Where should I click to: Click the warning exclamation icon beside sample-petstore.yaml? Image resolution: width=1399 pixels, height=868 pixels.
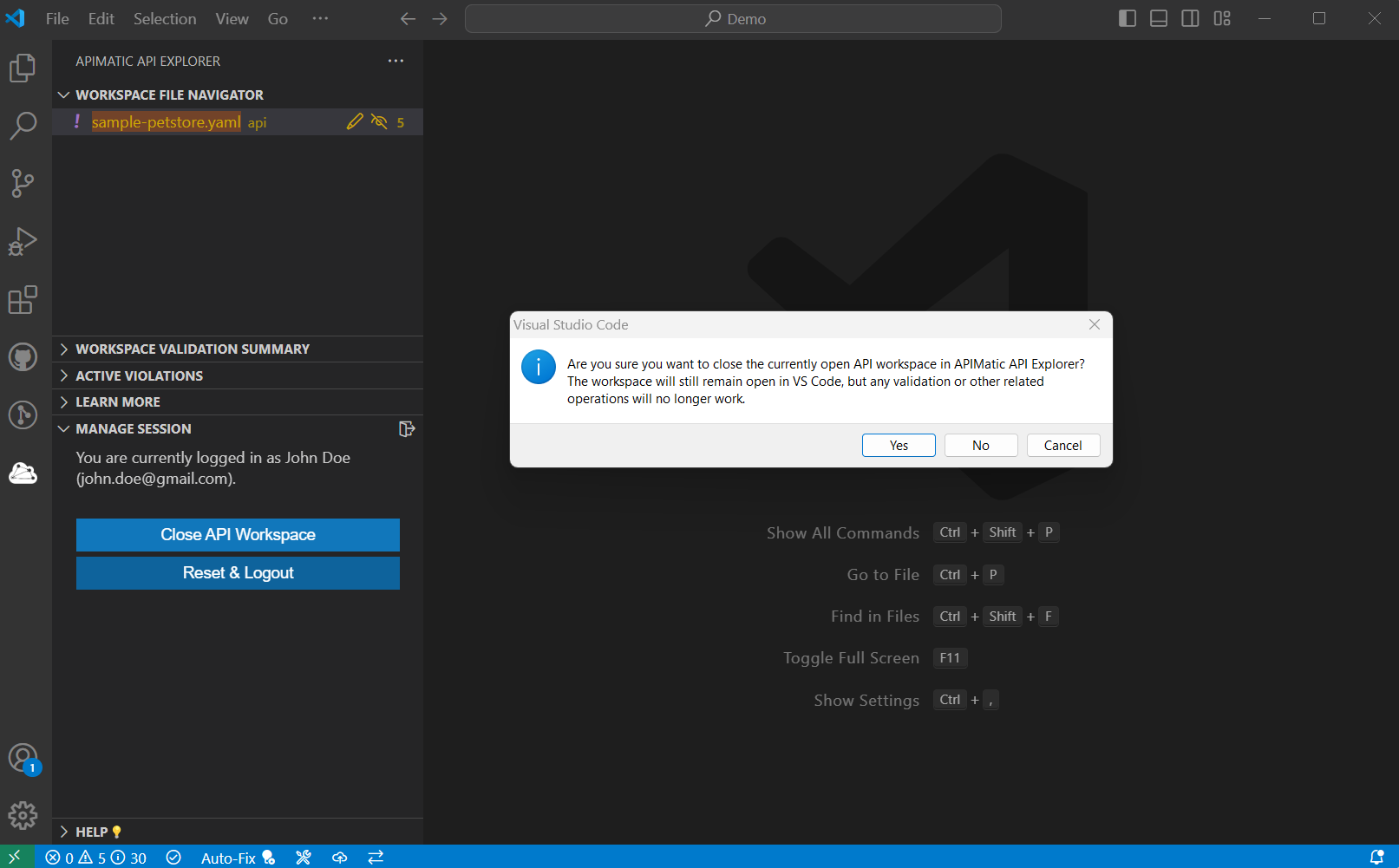pyautogui.click(x=77, y=121)
